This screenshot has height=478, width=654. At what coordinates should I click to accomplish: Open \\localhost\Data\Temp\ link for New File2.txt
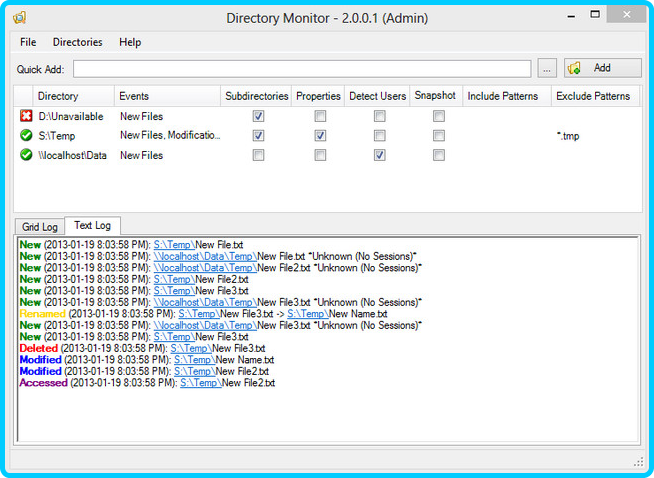point(205,268)
